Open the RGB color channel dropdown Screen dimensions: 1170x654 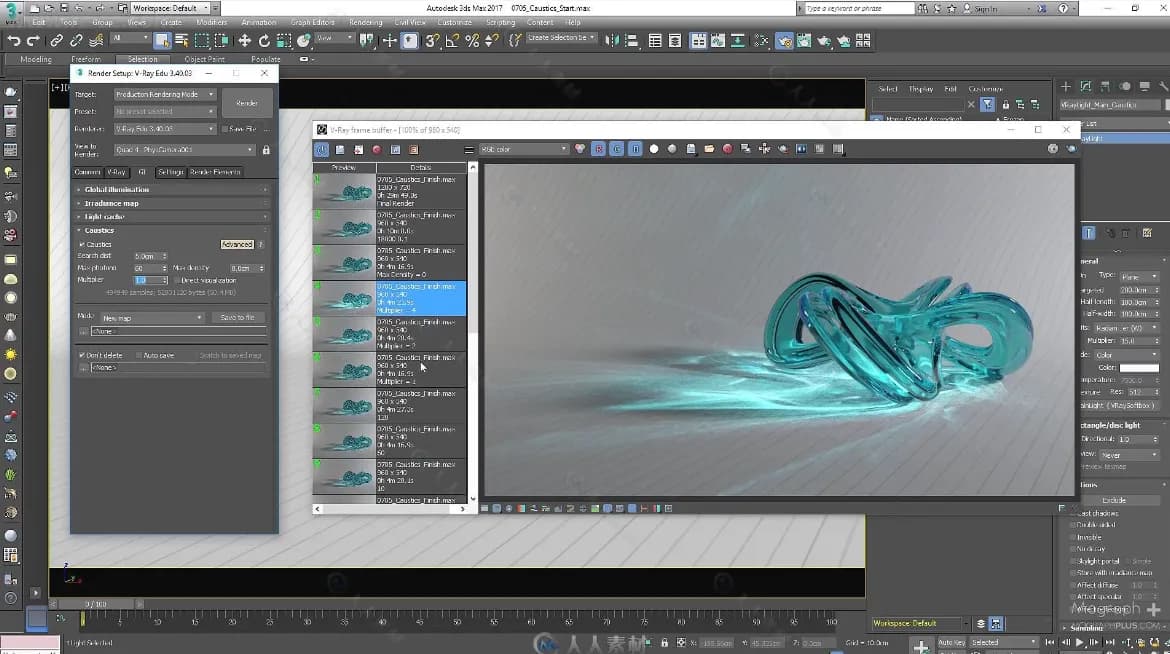525,149
